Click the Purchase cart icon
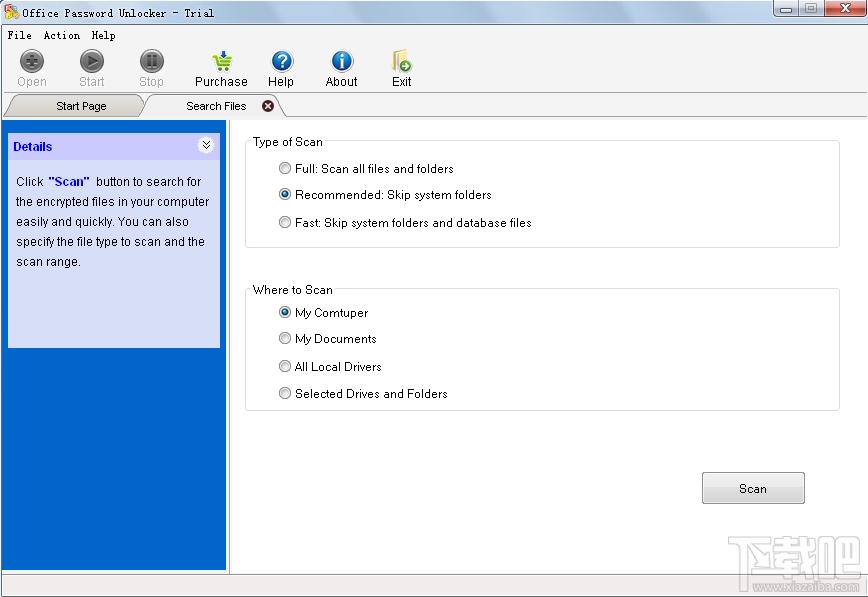The width and height of the screenshot is (868, 597). tap(220, 60)
